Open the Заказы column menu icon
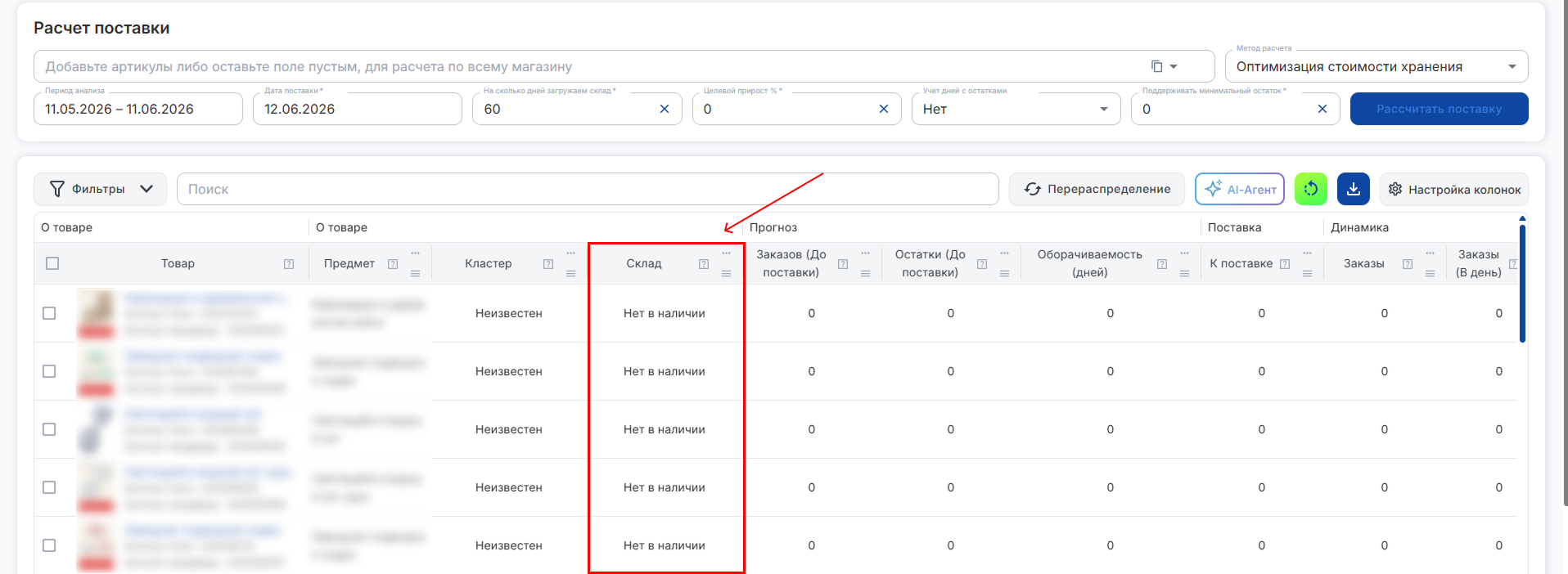The image size is (1568, 574). coord(1430,273)
